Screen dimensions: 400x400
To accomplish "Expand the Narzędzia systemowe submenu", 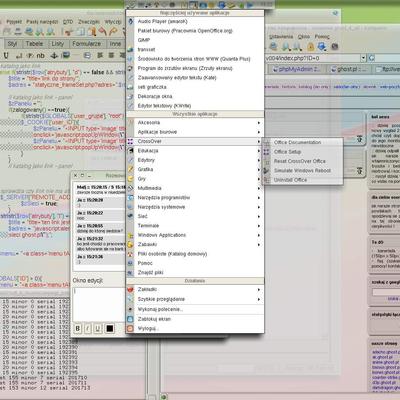I will point(195,207).
